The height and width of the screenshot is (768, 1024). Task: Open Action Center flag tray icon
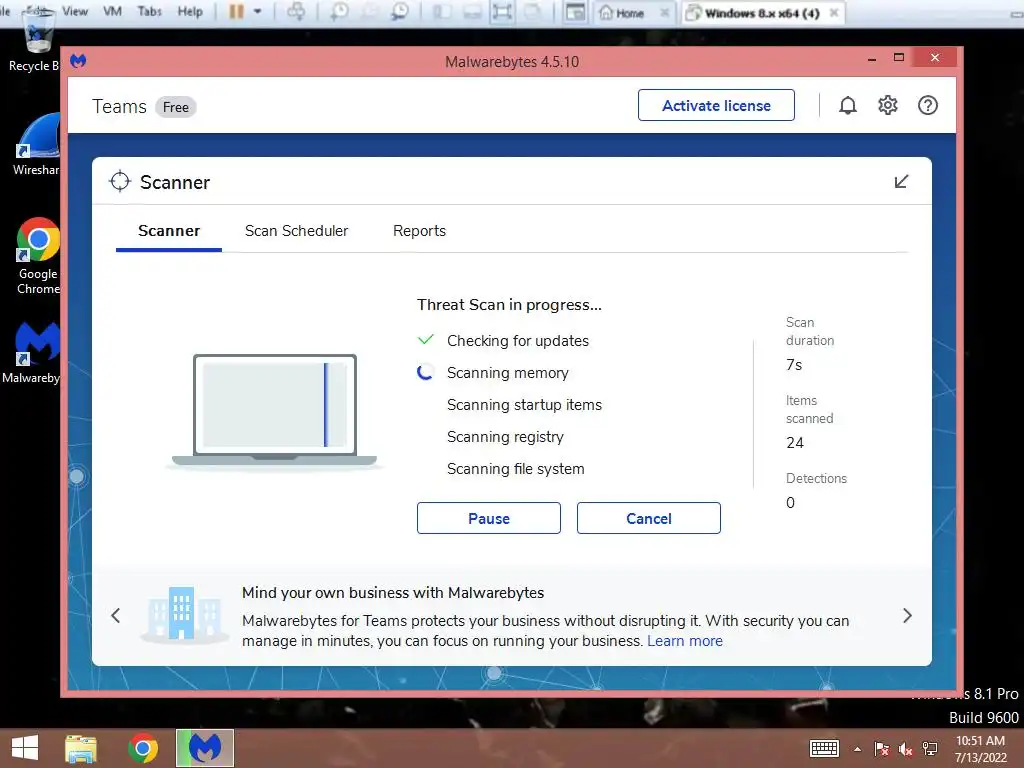881,749
